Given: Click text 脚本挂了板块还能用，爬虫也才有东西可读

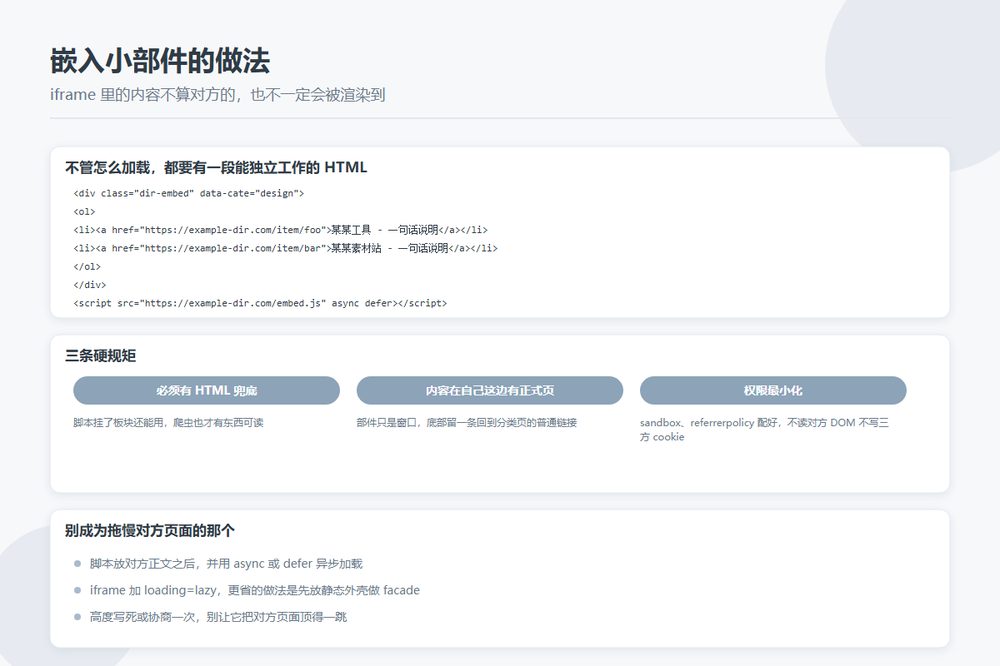Looking at the screenshot, I should pyautogui.click(x=168, y=422).
